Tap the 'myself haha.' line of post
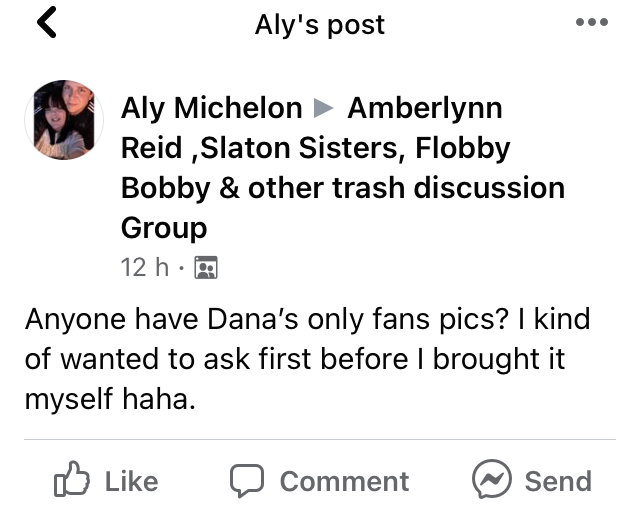 (110, 399)
